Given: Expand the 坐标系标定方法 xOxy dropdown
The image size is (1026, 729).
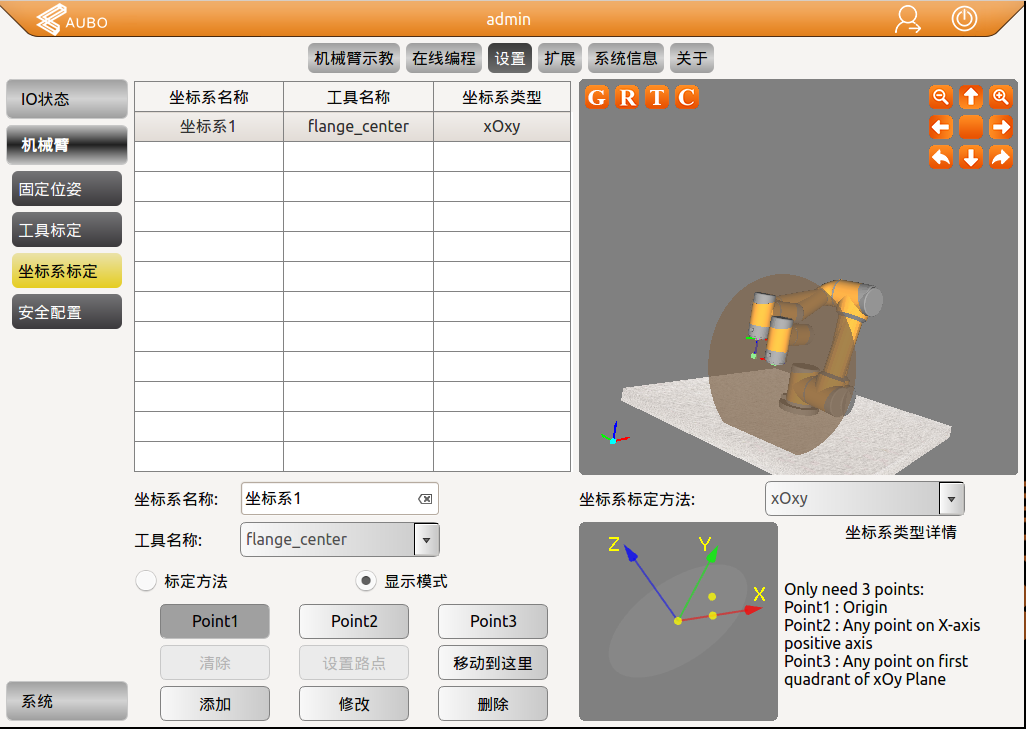Looking at the screenshot, I should coord(951,498).
